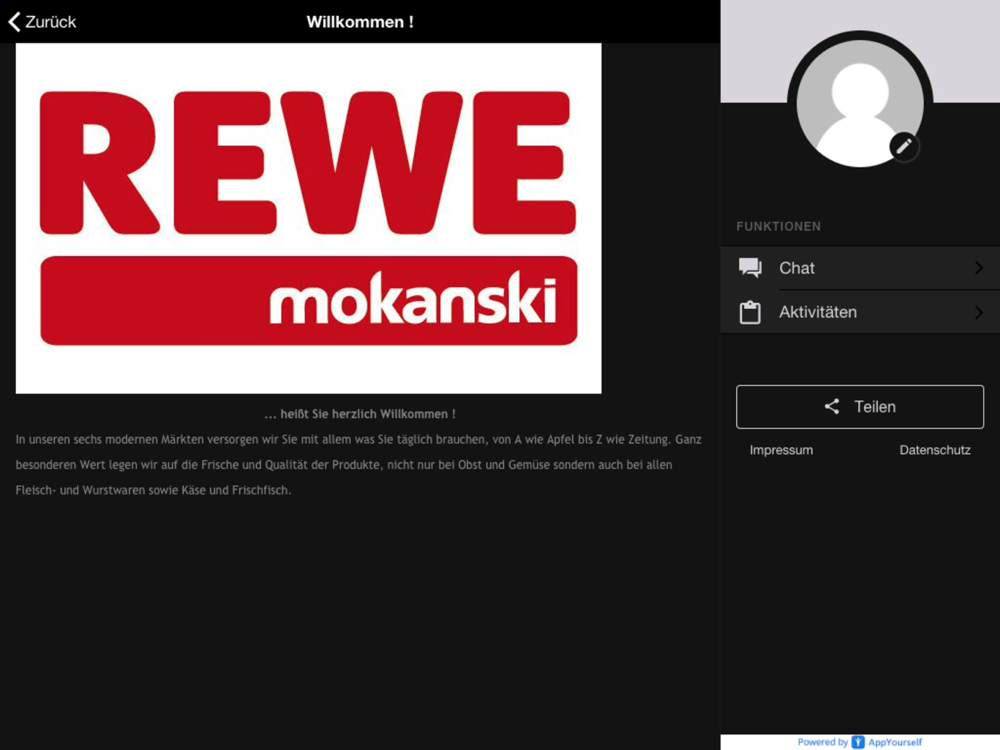Open the Aktivitäten menu entry

click(x=860, y=312)
